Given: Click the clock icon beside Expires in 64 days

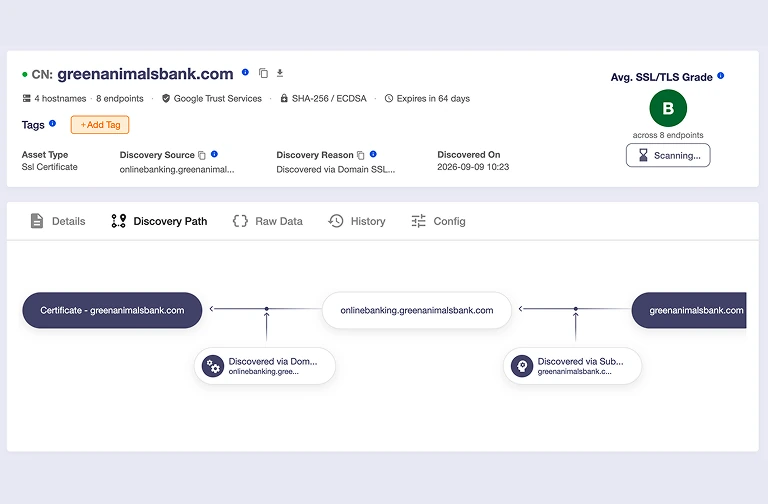Looking at the screenshot, I should (389, 98).
